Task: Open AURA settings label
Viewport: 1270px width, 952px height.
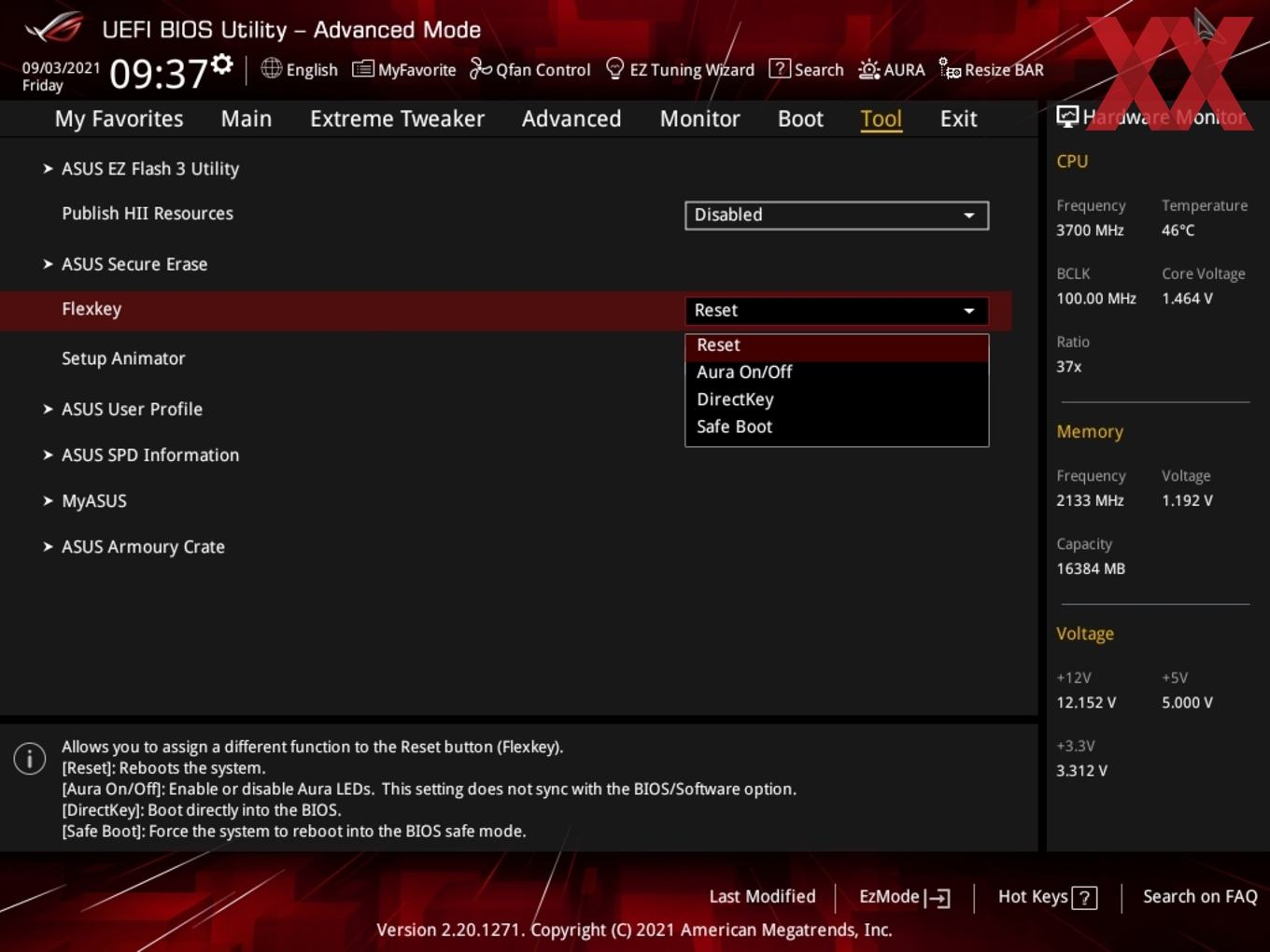Action: [904, 70]
